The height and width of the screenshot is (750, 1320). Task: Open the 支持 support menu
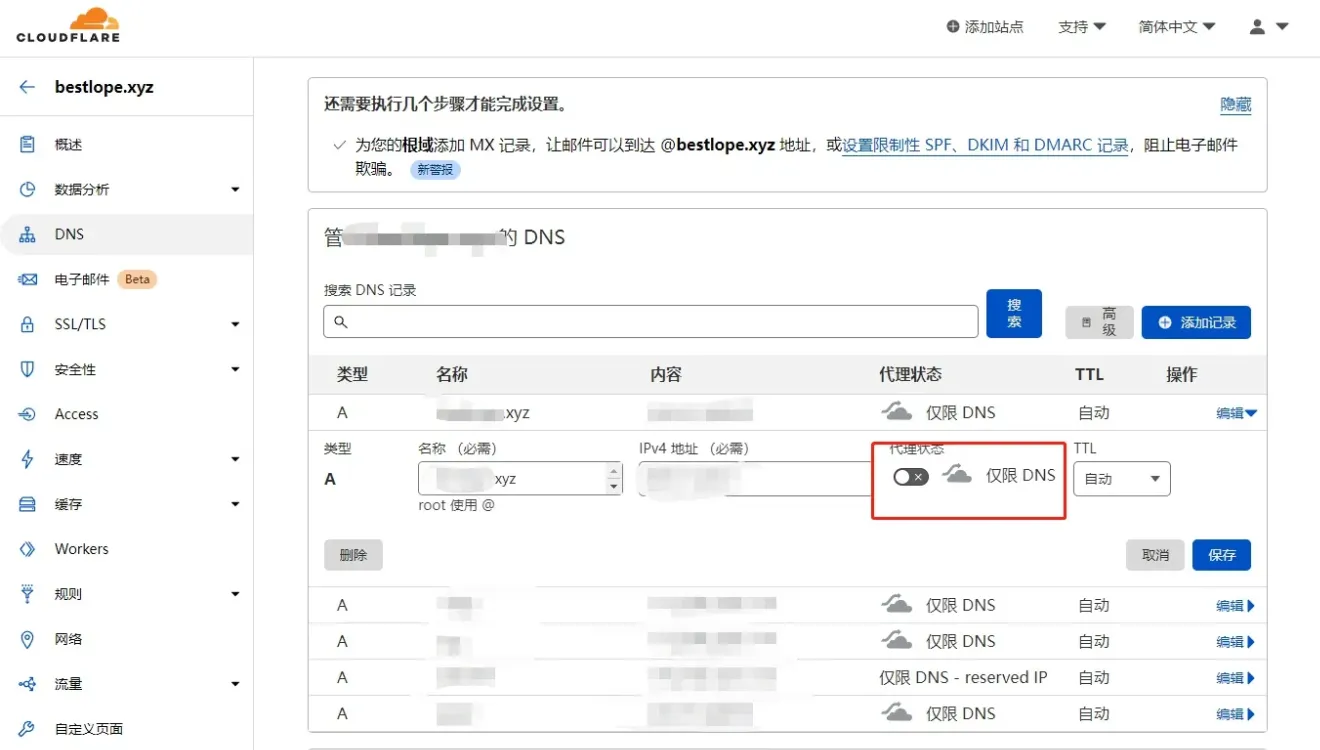(x=1081, y=27)
